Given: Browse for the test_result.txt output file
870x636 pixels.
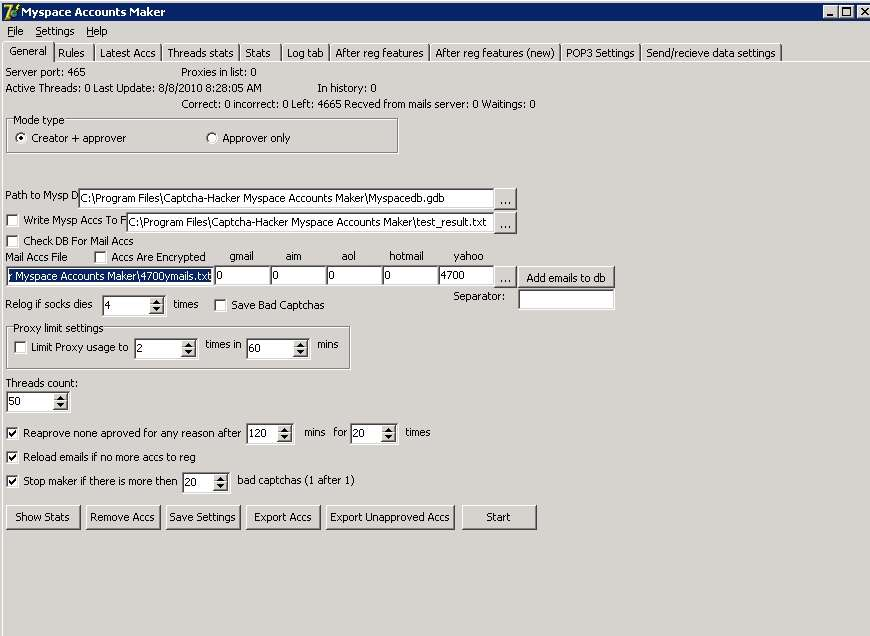Looking at the screenshot, I should tap(505, 223).
